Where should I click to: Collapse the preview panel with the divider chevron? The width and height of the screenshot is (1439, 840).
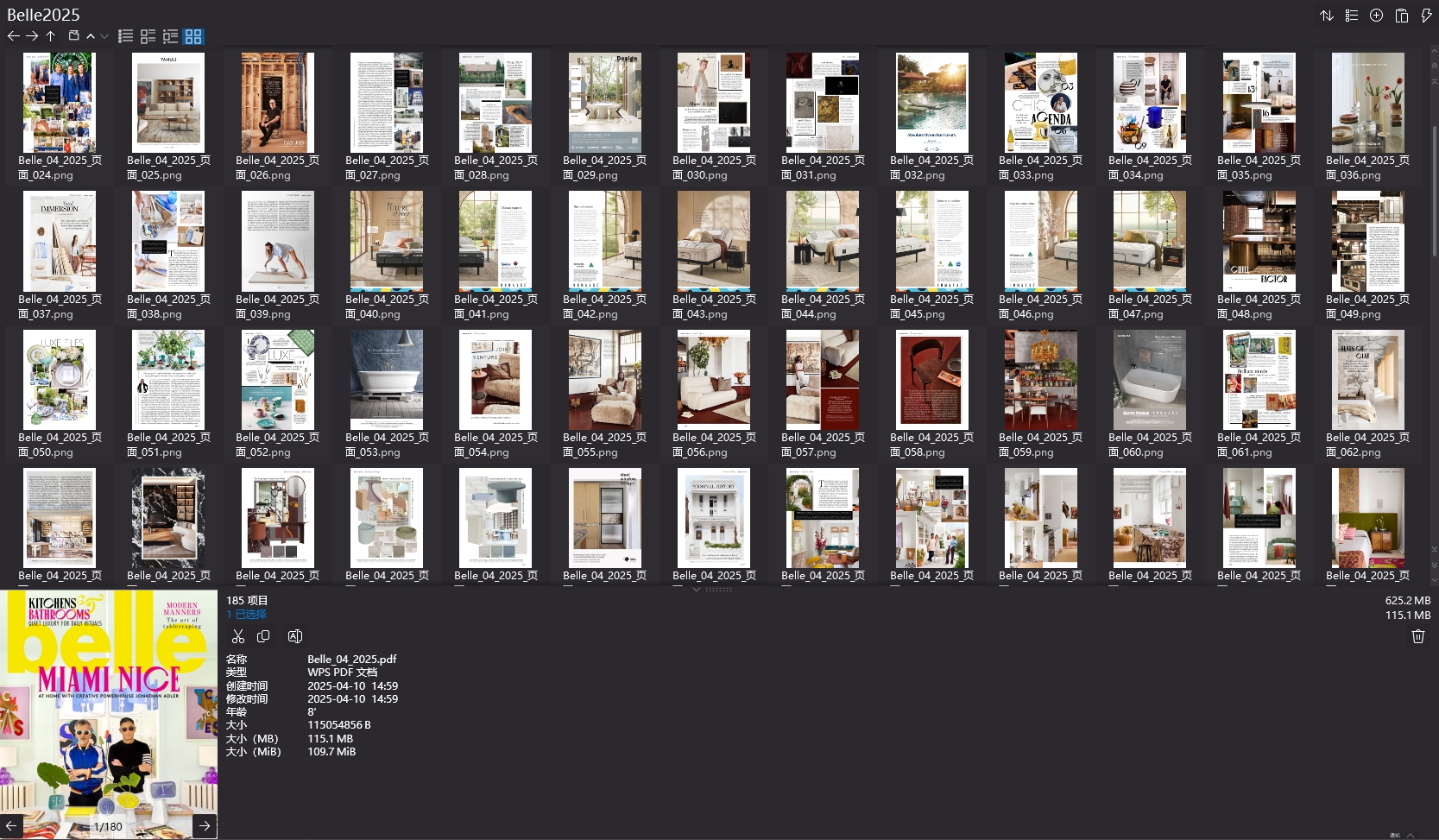697,590
